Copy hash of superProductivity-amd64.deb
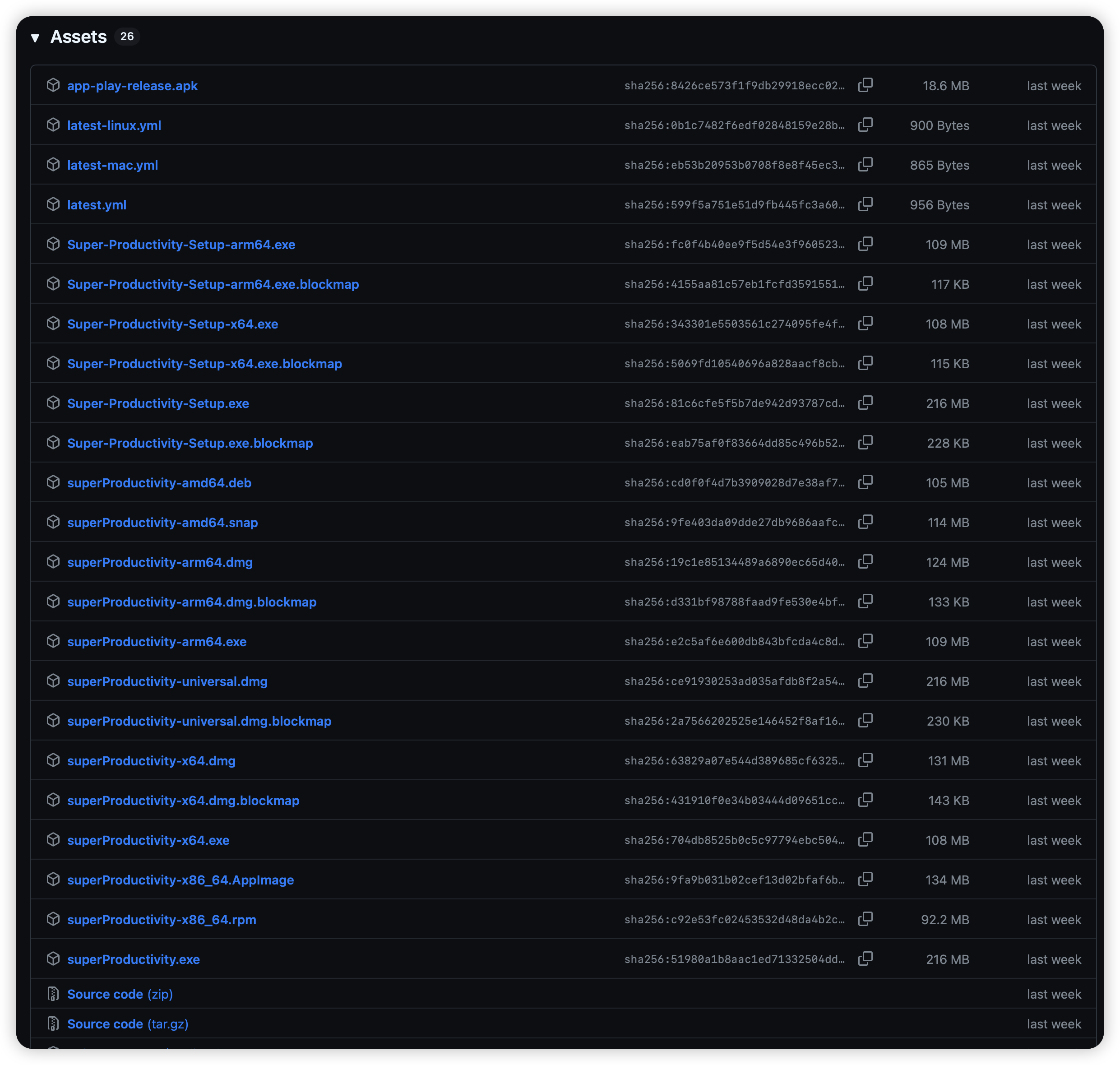The height and width of the screenshot is (1065, 1120). 865,482
